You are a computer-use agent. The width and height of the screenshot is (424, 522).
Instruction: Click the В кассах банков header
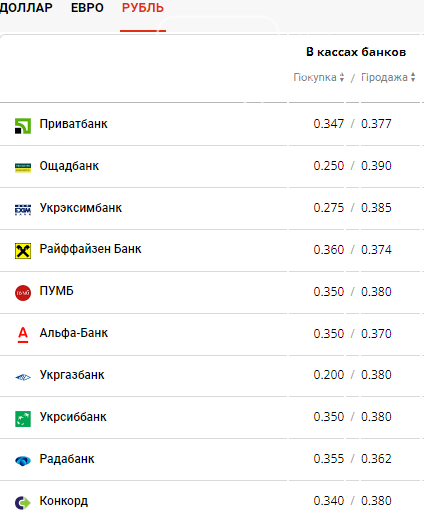pos(356,52)
